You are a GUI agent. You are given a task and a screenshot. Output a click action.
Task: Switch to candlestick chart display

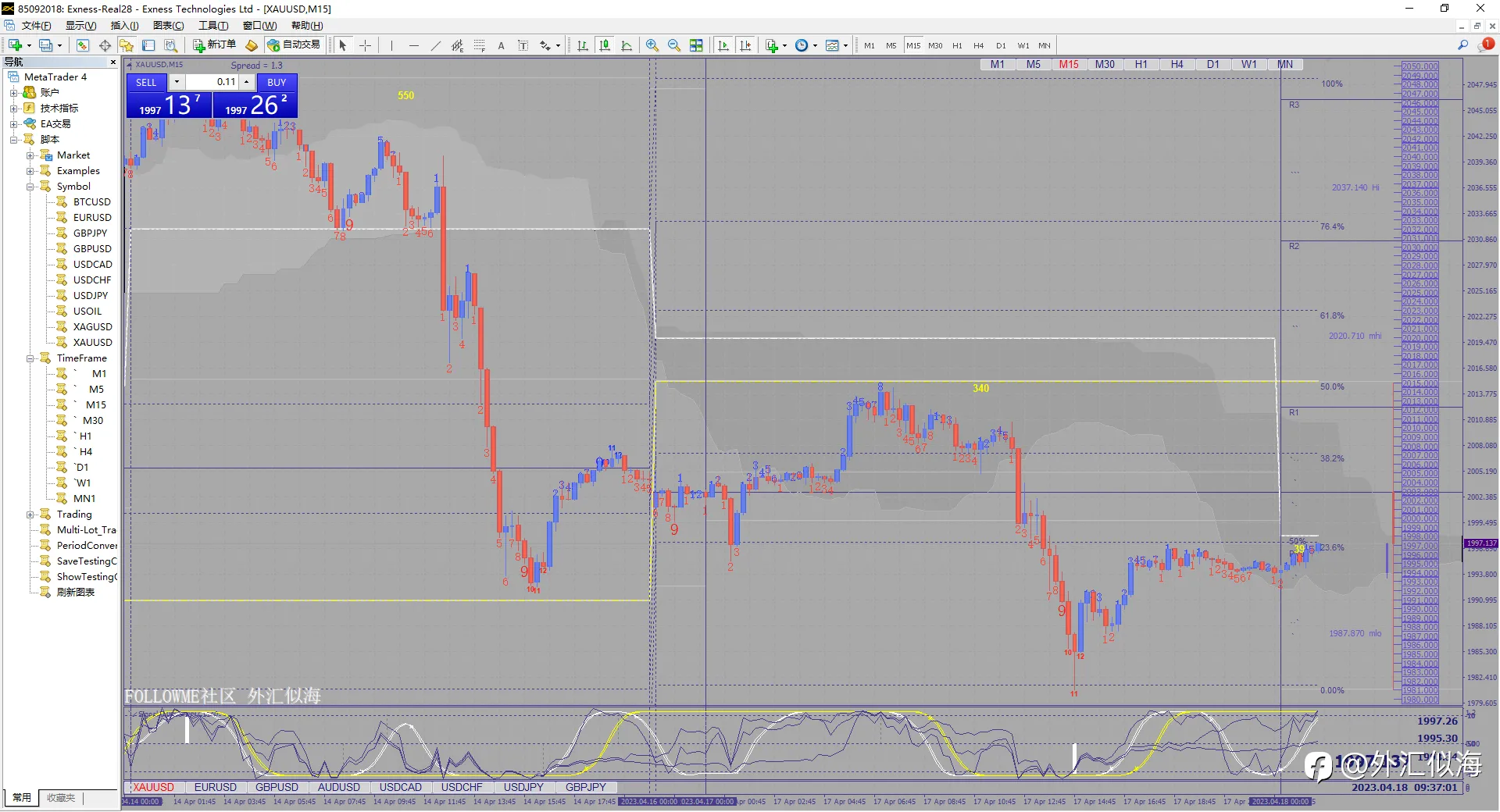click(604, 45)
